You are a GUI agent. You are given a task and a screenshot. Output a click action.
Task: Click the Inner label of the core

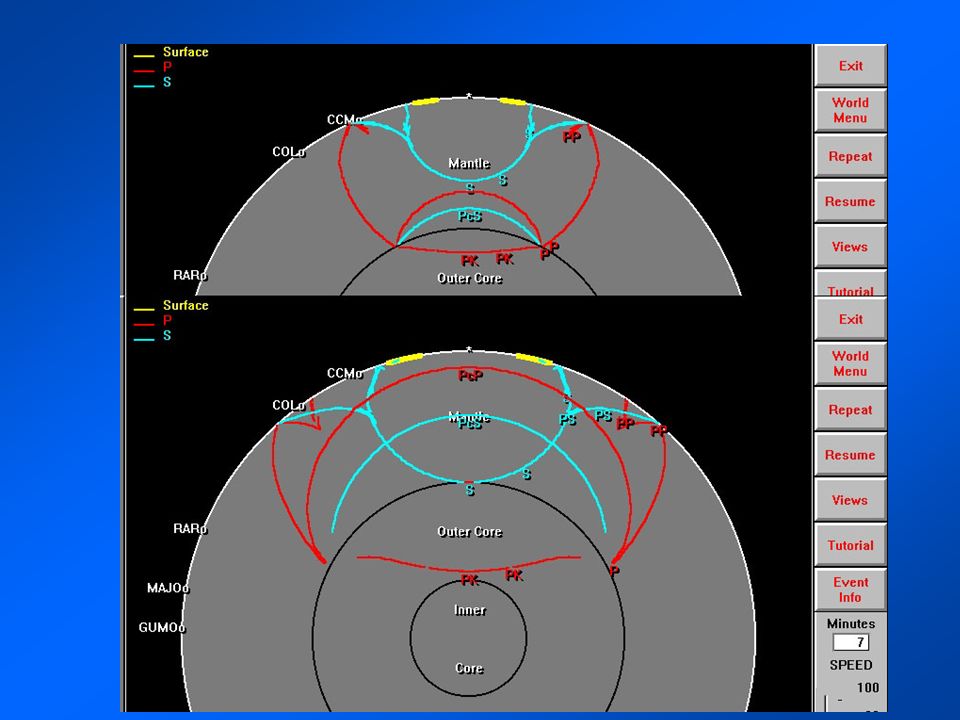470,610
